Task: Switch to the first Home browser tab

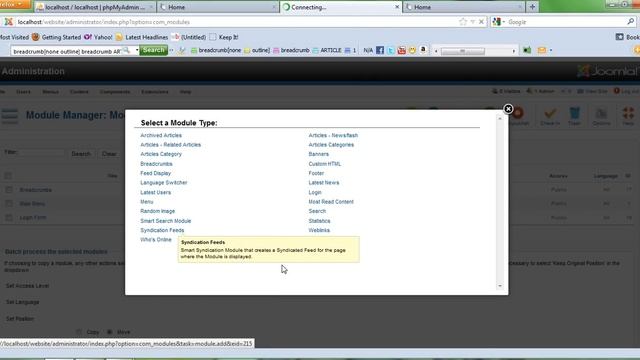Action: click(218, 7)
